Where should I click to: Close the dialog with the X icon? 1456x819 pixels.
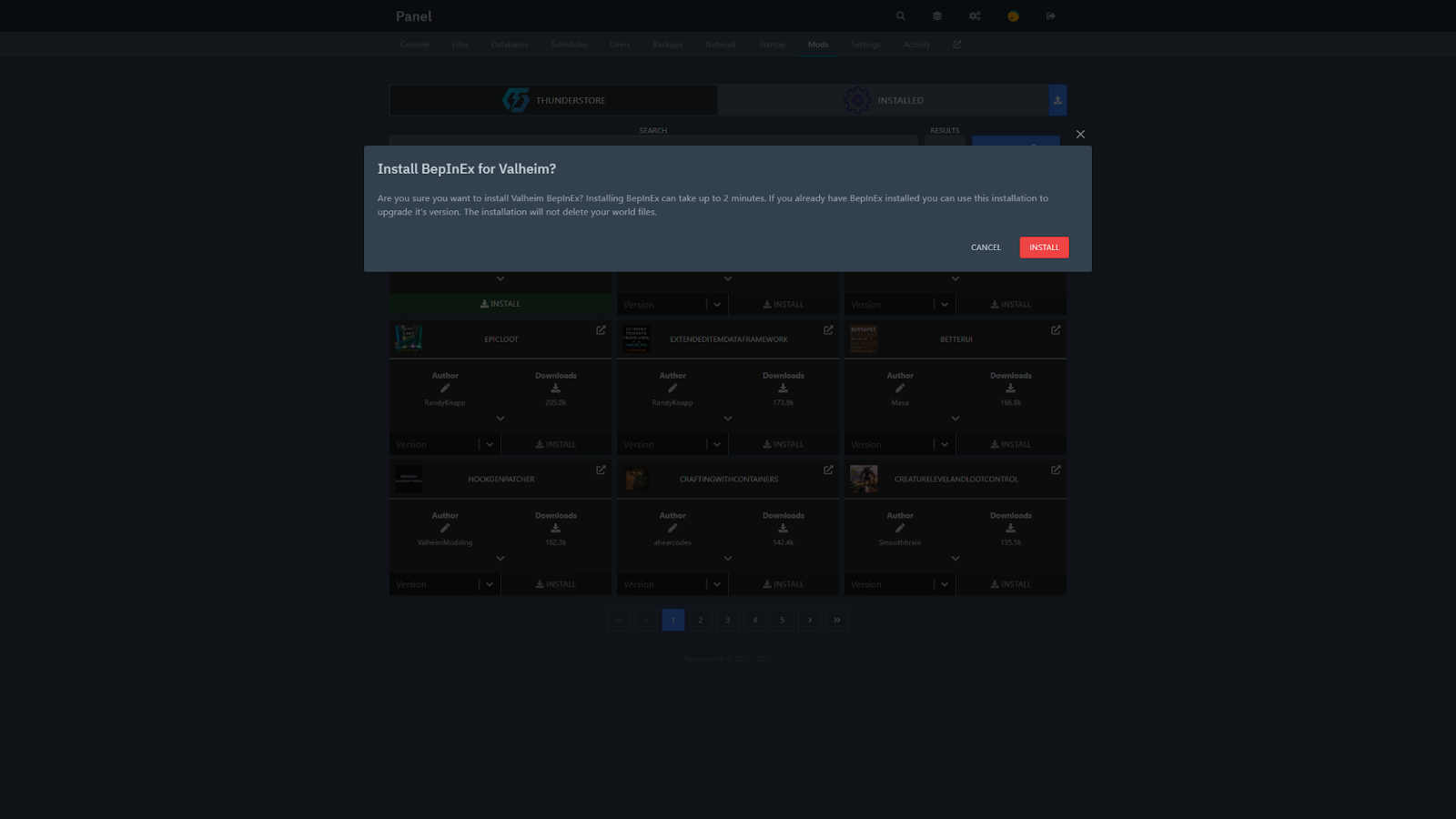(x=1080, y=134)
